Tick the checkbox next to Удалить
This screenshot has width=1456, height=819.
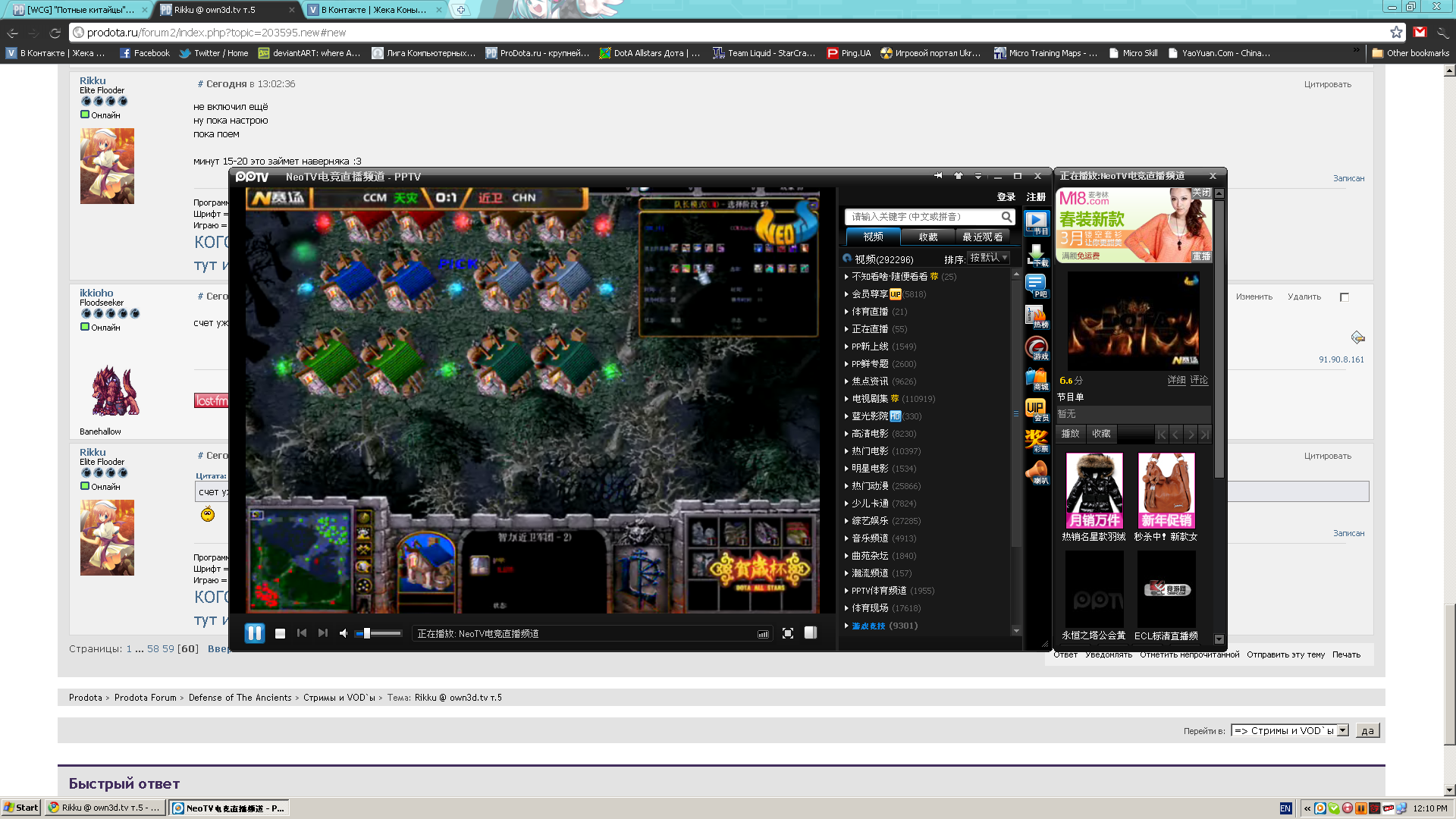click(x=1345, y=297)
